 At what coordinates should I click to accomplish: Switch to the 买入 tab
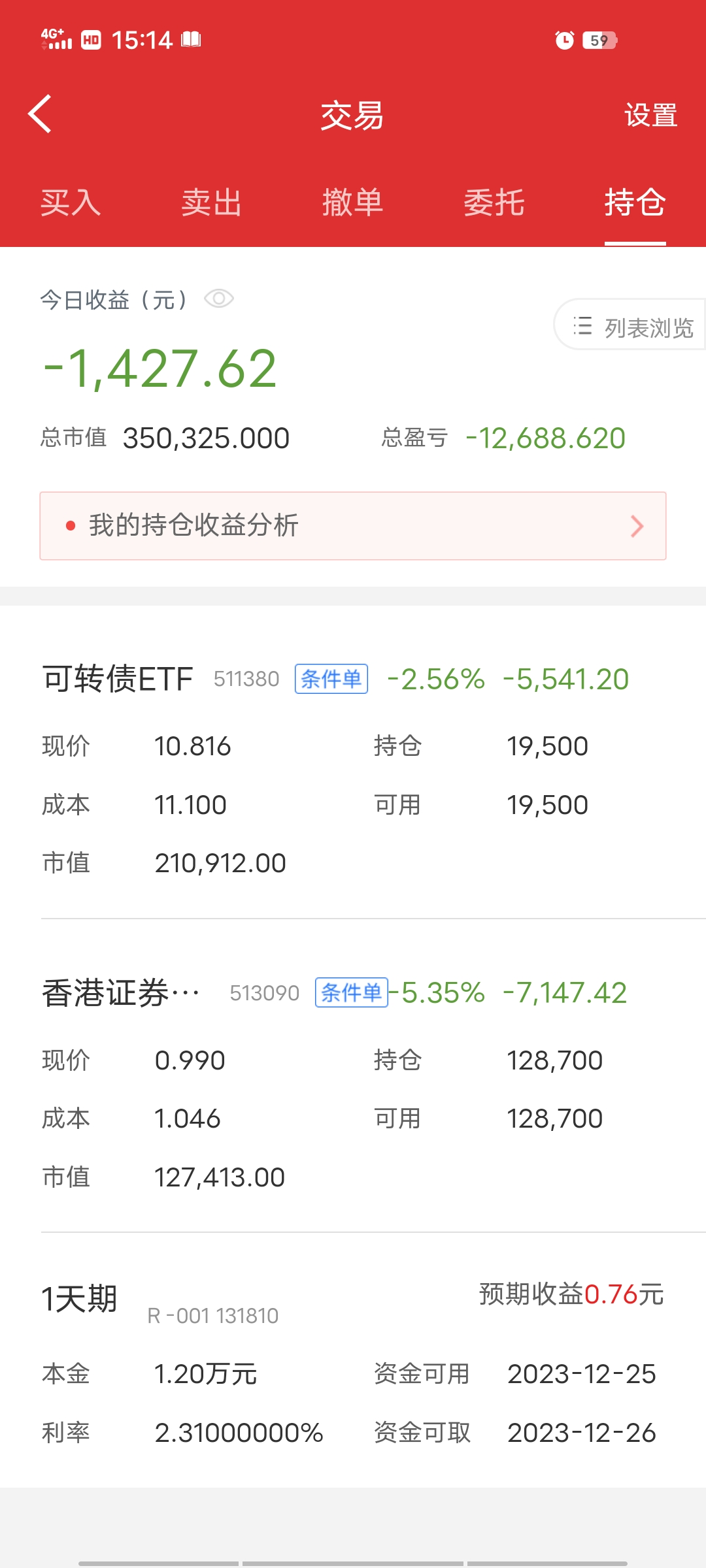(x=71, y=203)
